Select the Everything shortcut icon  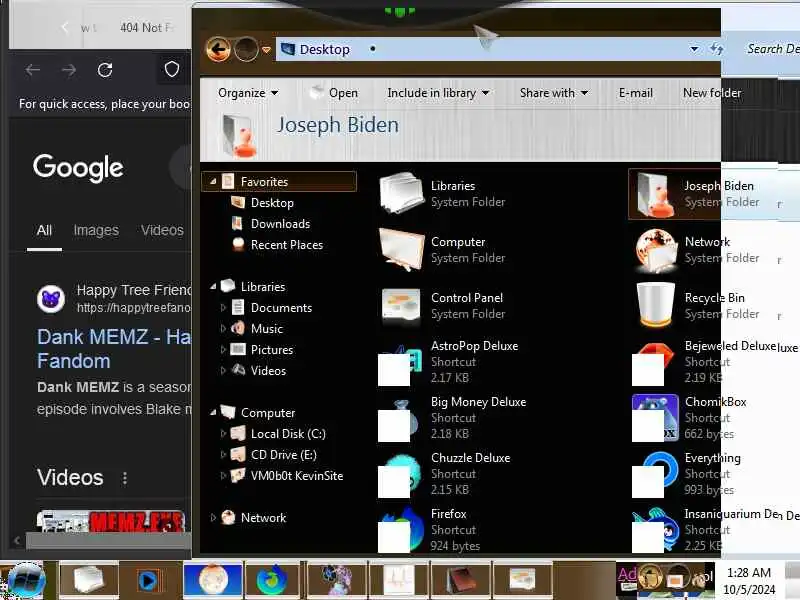click(655, 474)
